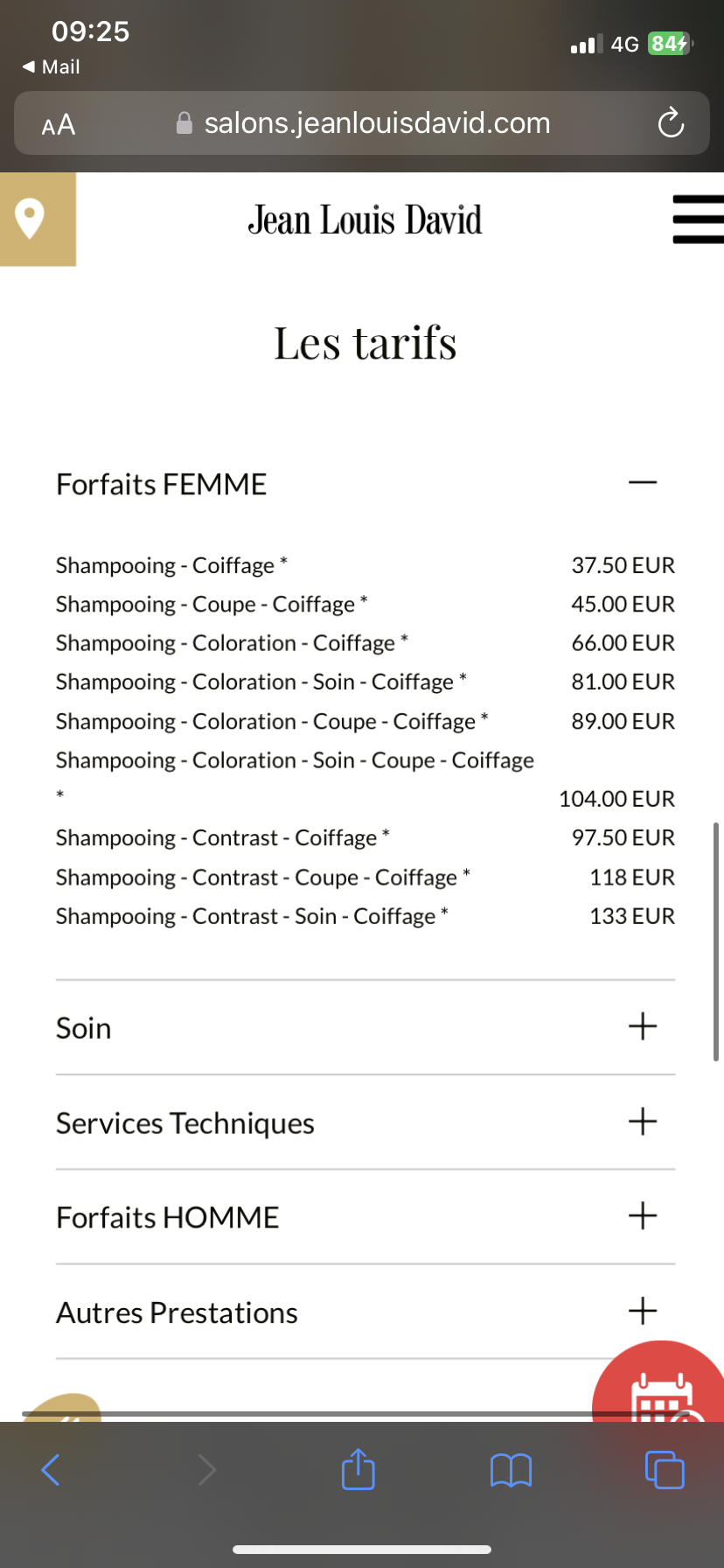Expand the Soin section
724x1568 pixels.
click(643, 1026)
